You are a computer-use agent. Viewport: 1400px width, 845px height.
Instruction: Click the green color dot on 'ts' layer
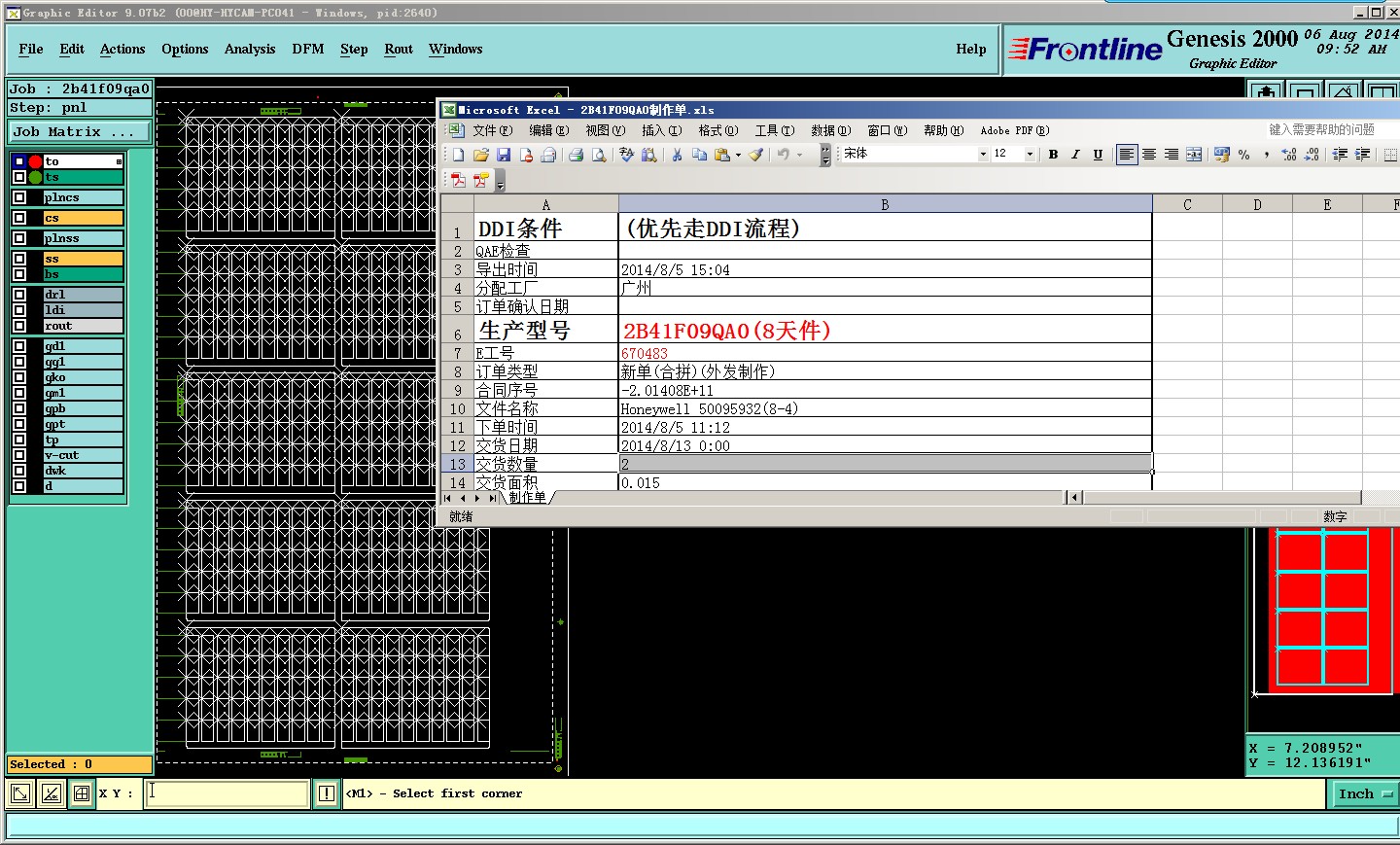pos(36,177)
